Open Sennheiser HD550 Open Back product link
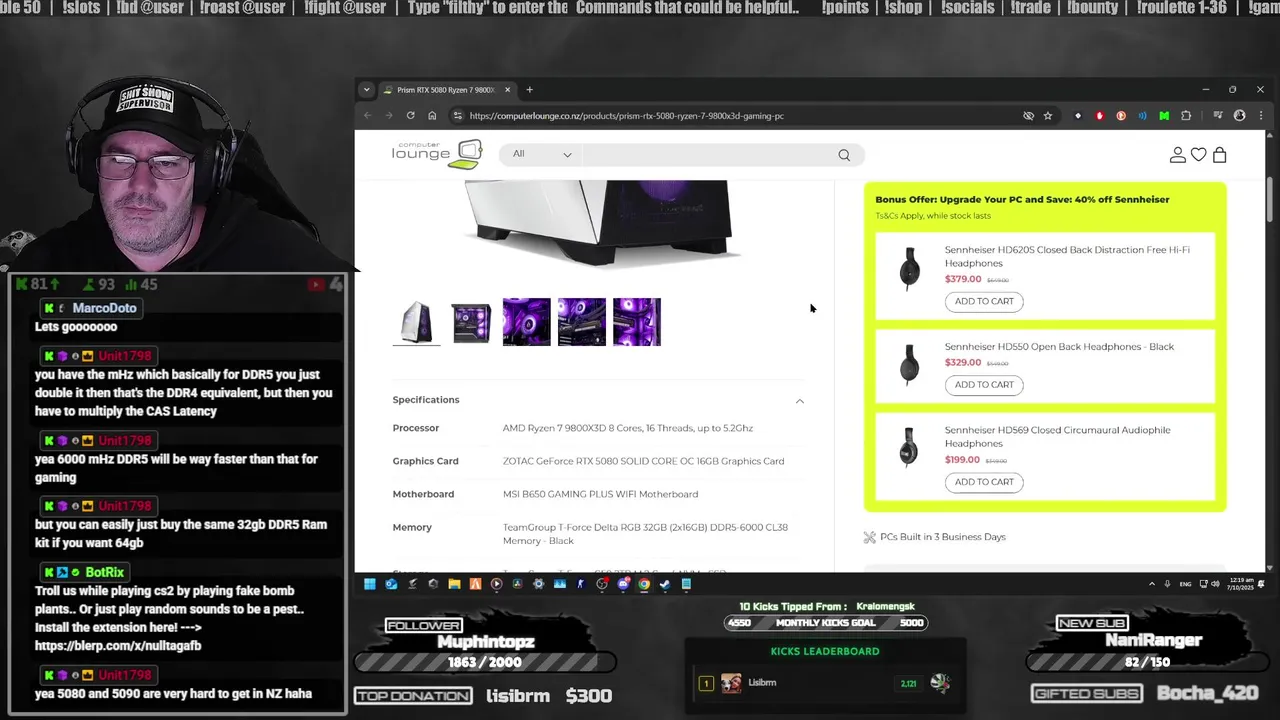Screen dimensions: 1280x720 [x=1059, y=347]
